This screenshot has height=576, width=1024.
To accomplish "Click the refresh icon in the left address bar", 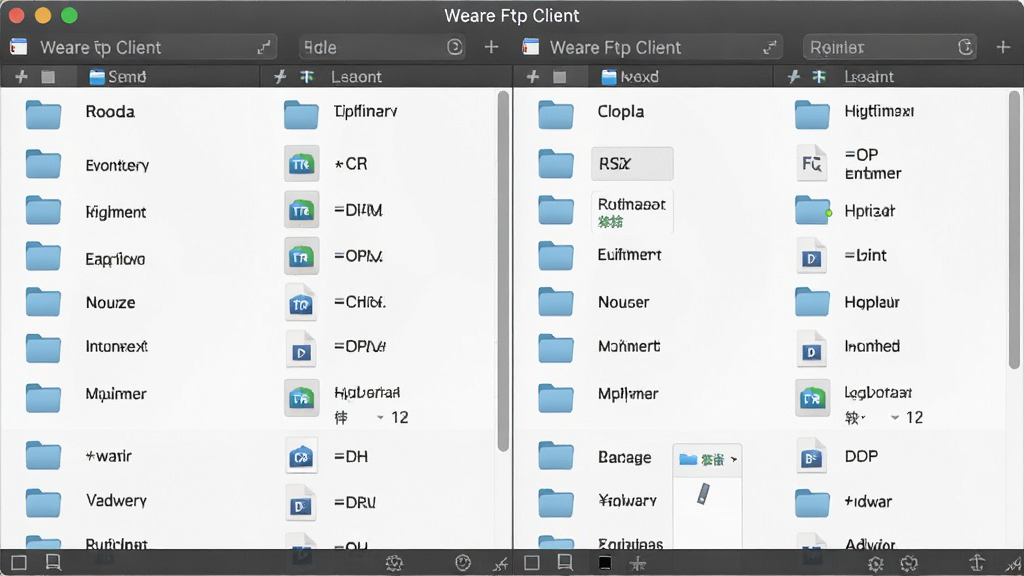I will [455, 47].
